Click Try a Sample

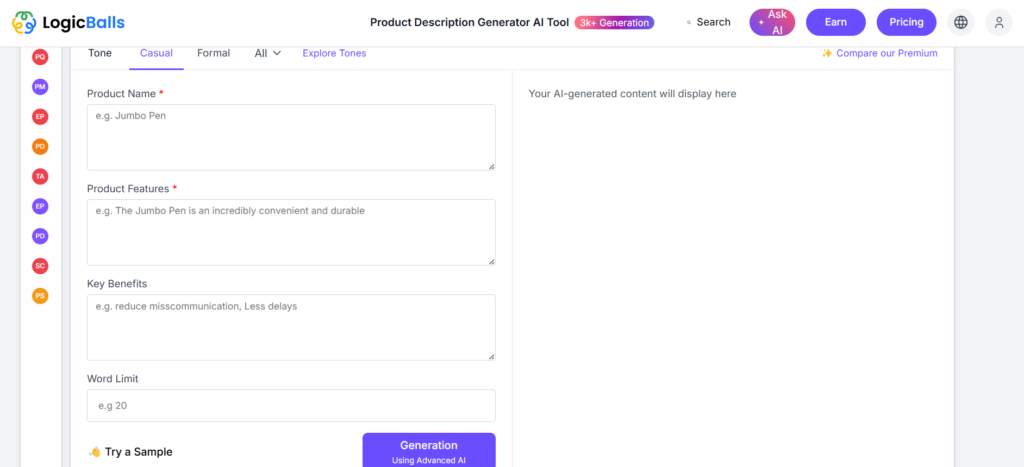pyautogui.click(x=131, y=452)
